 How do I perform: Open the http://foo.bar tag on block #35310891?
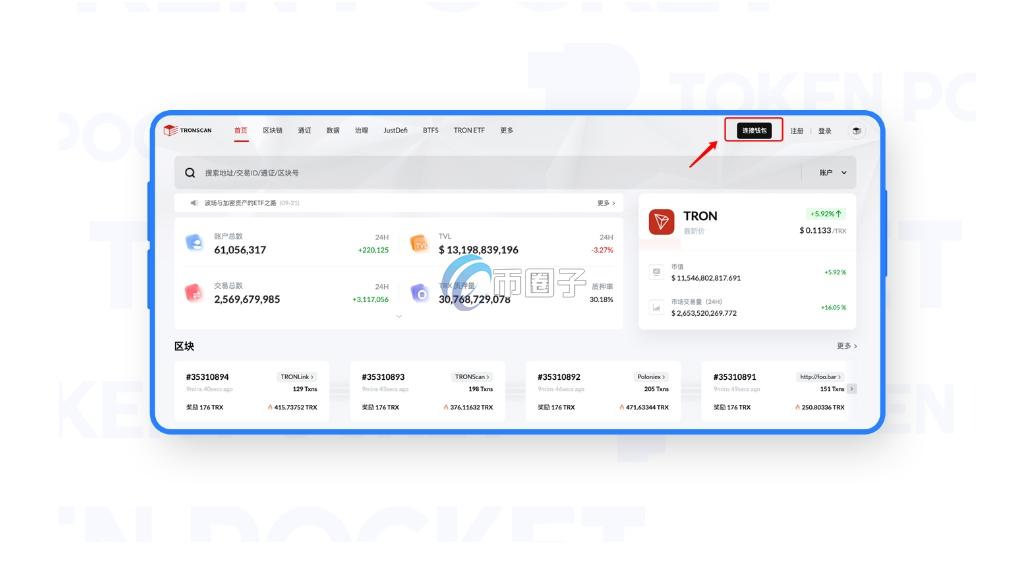tap(820, 376)
